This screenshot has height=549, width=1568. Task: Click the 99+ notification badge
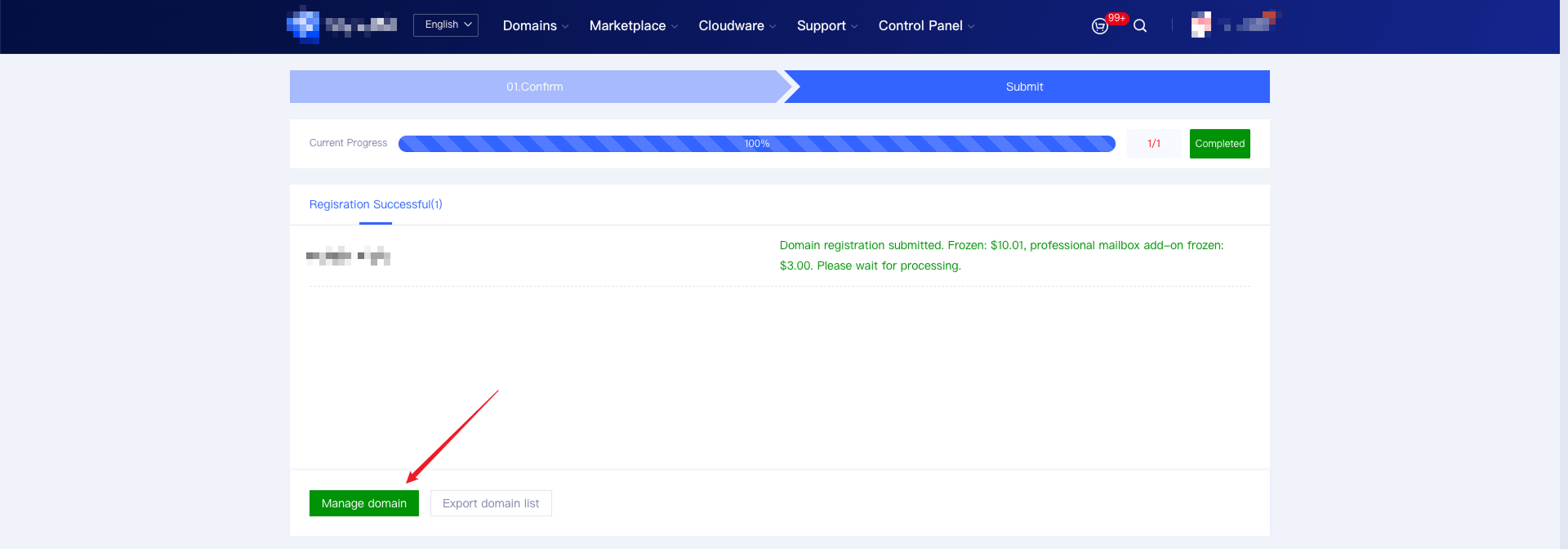pyautogui.click(x=1116, y=18)
